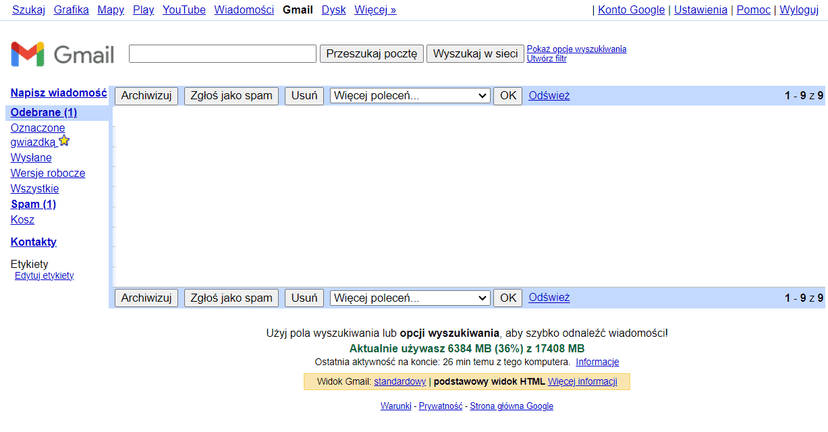Focus the mail search input field
Image resolution: width=828 pixels, height=432 pixels.
[223, 53]
